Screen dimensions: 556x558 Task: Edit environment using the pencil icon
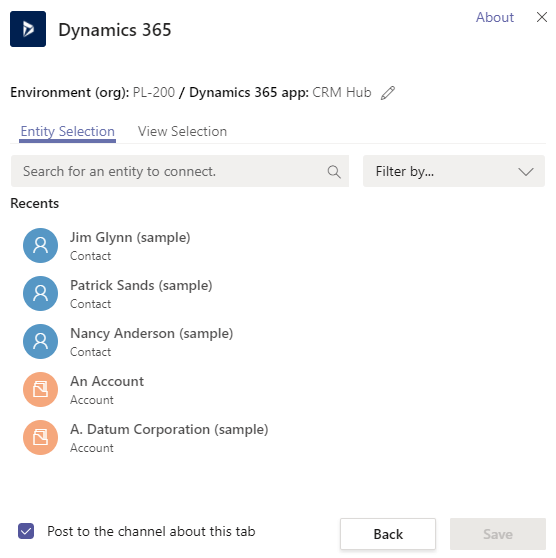pos(388,93)
